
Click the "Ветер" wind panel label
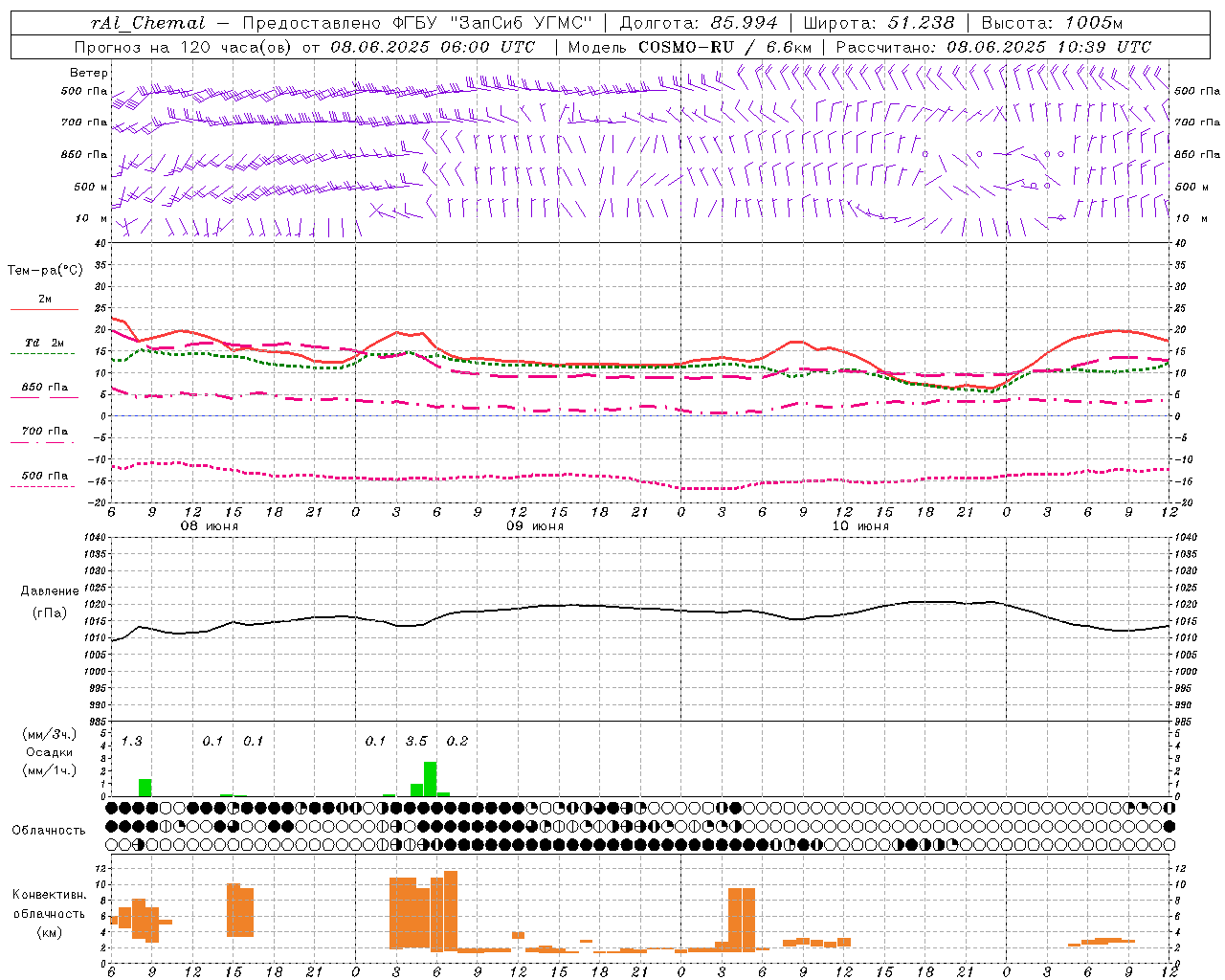tap(89, 73)
